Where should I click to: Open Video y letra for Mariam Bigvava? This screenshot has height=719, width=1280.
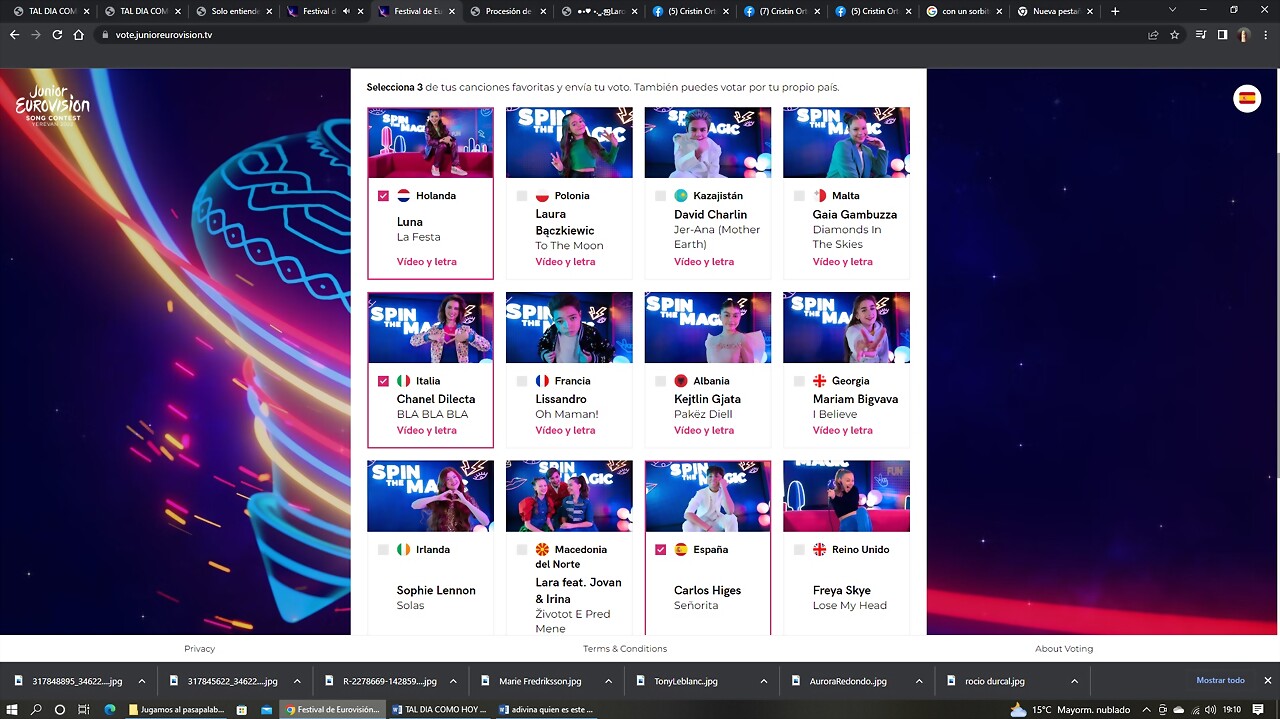click(x=842, y=431)
